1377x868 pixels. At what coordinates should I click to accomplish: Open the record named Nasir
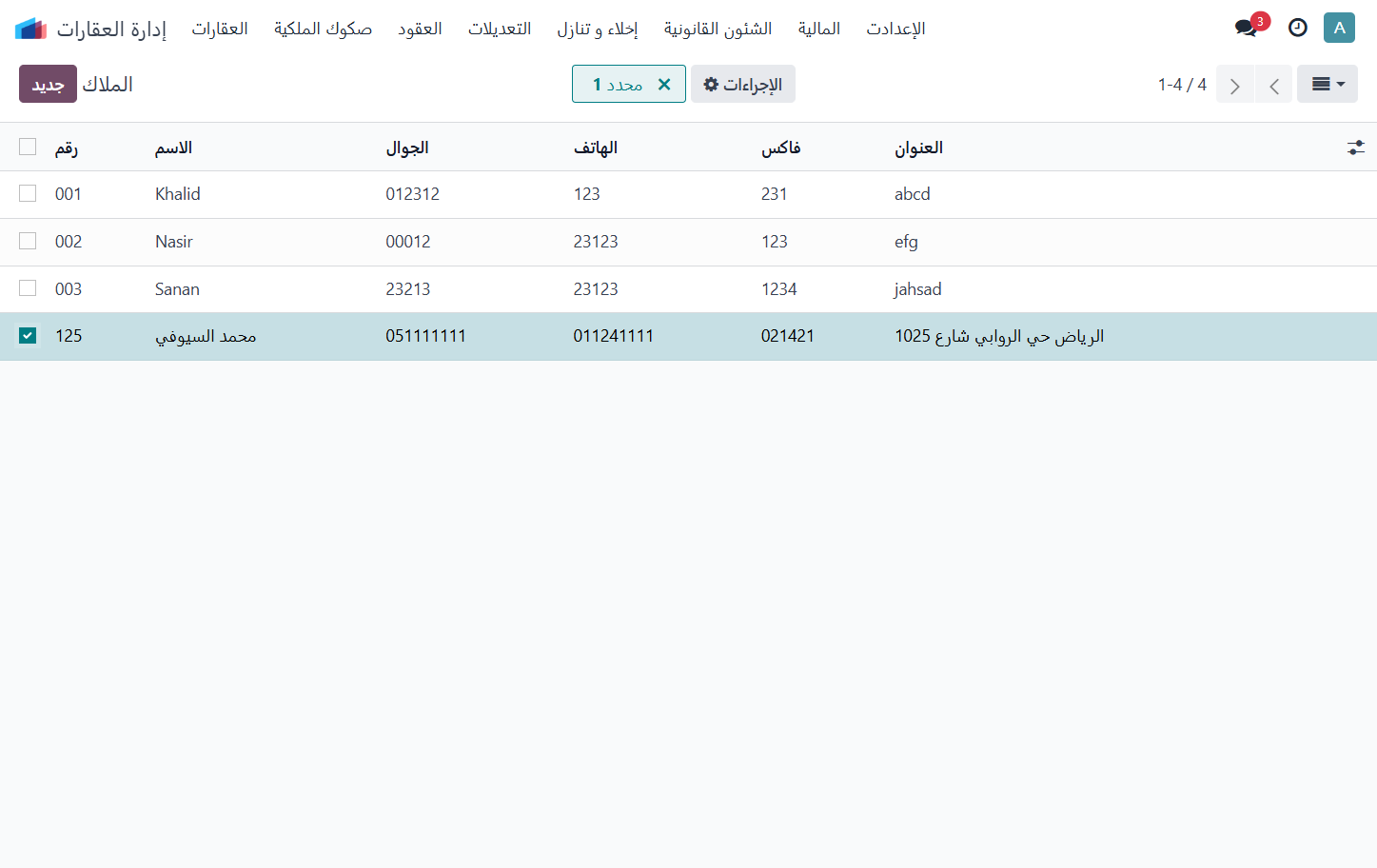(174, 242)
